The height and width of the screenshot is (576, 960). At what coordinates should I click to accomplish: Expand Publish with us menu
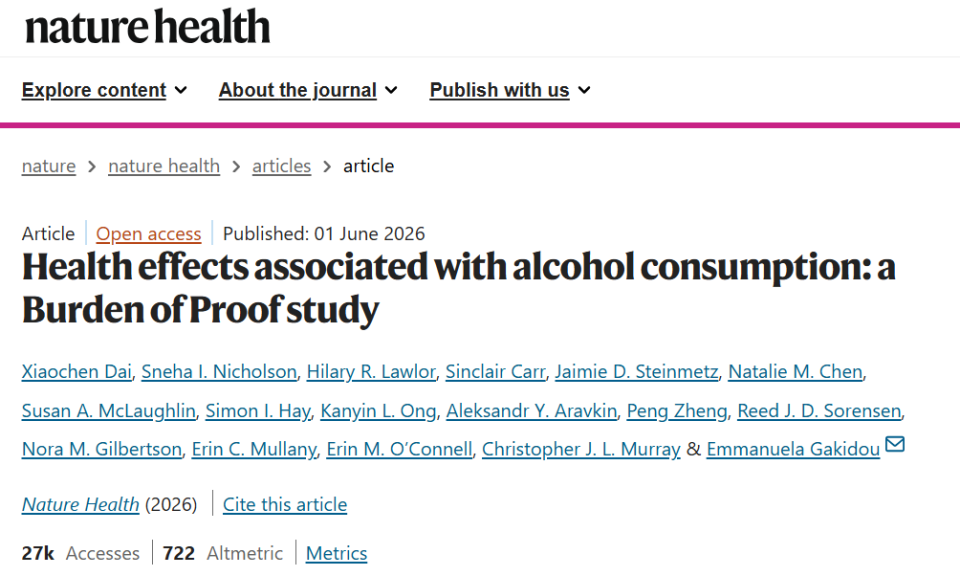pyautogui.click(x=510, y=90)
